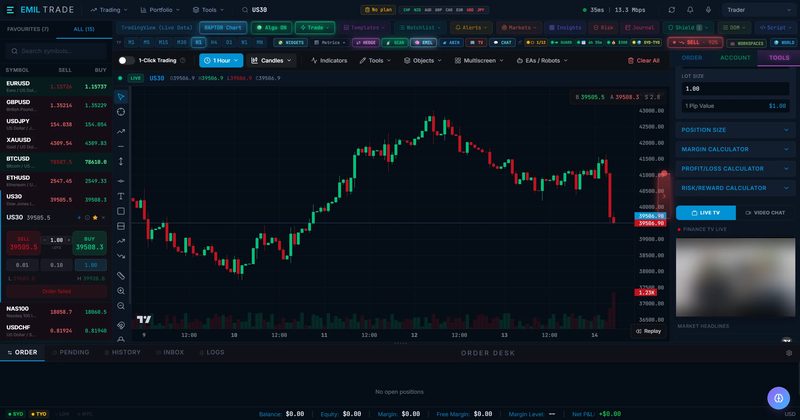This screenshot has width=800, height=420.
Task: Open the Multiscreen dropdown
Action: [x=479, y=60]
